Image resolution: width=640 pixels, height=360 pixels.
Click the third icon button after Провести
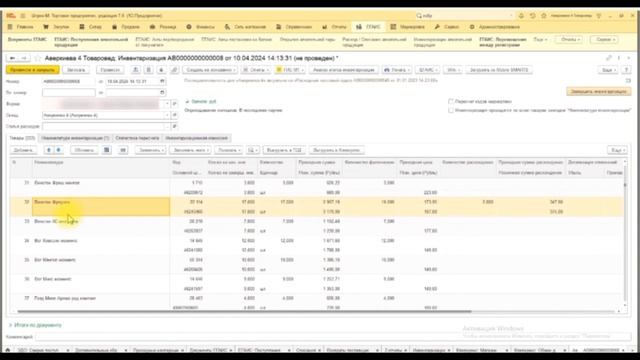(161, 70)
